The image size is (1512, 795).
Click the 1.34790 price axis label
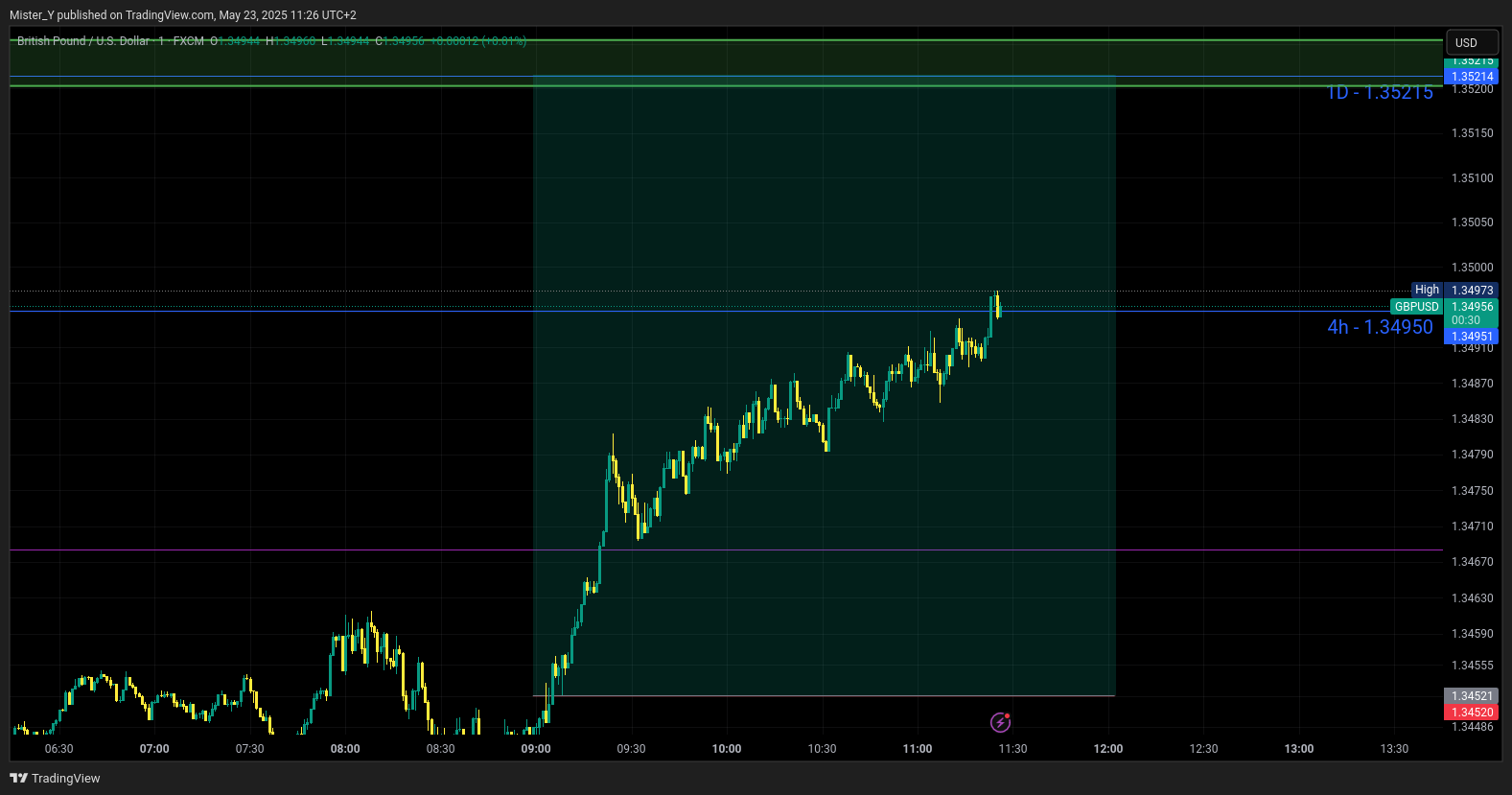click(x=1472, y=455)
